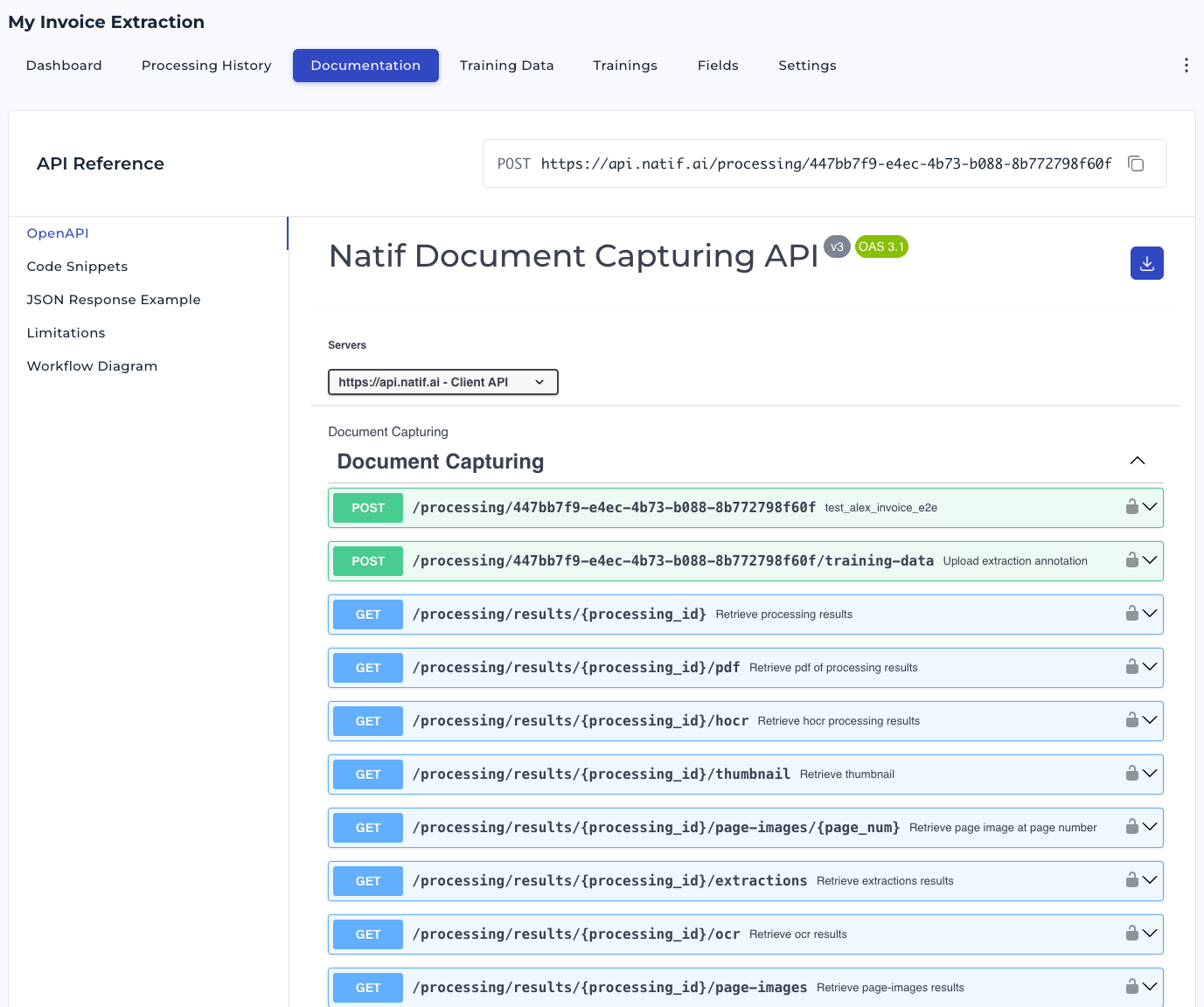Open the Fields tab

pyautogui.click(x=718, y=66)
